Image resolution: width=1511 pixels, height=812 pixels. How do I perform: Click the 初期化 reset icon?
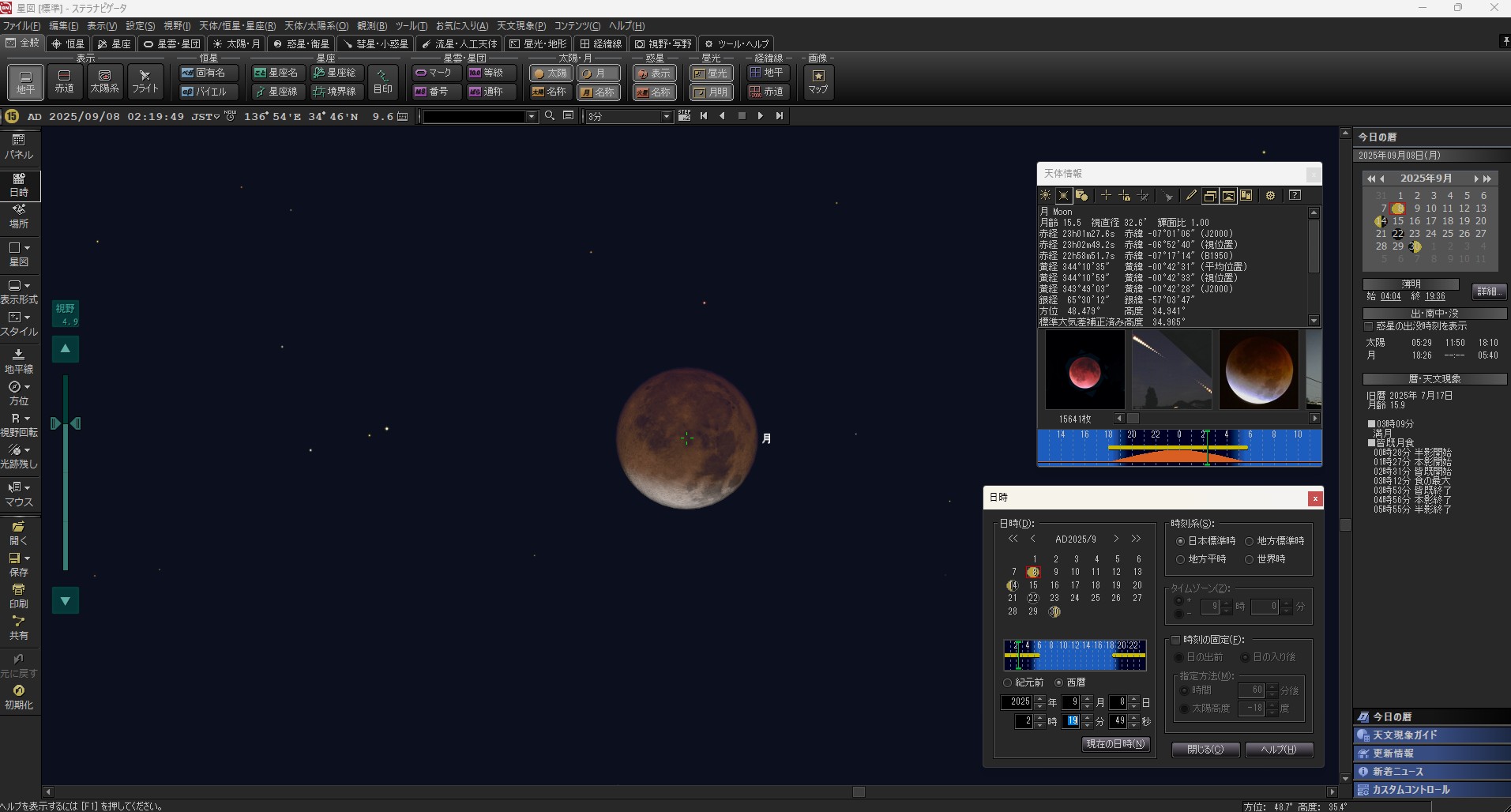[x=19, y=697]
